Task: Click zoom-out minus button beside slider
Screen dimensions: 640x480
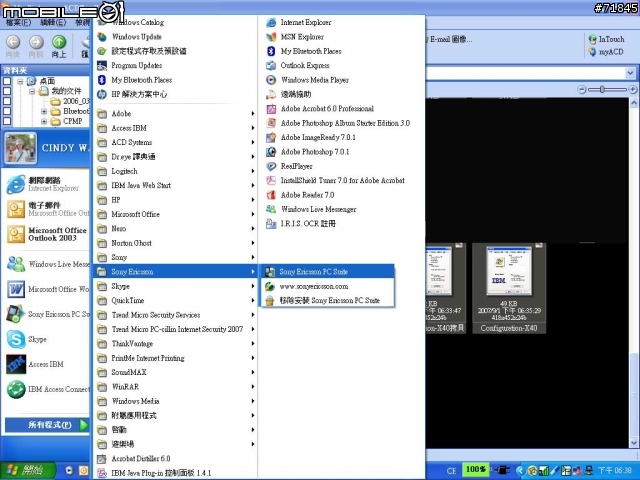Action: tap(582, 89)
